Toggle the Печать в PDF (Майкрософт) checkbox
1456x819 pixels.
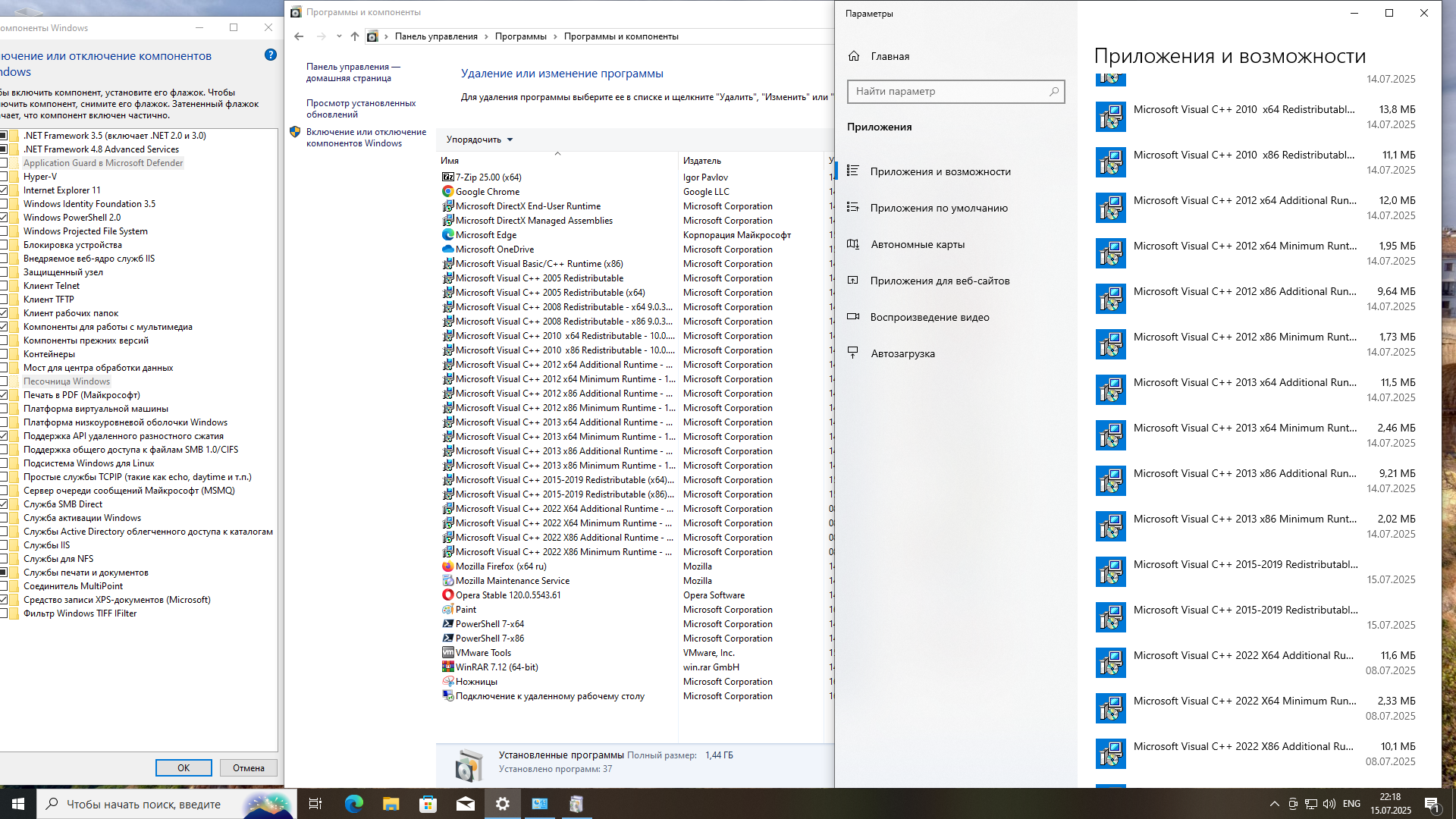point(4,395)
